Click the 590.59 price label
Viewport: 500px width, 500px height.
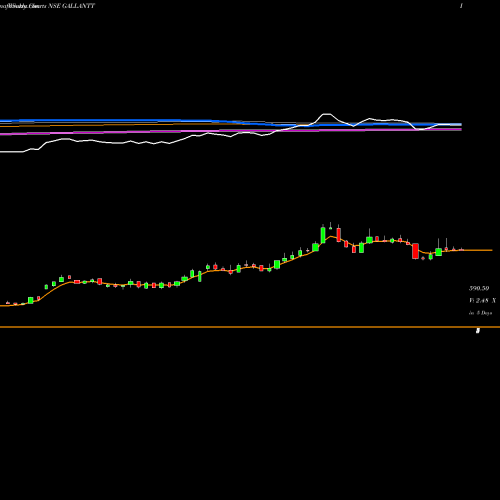pos(479,288)
